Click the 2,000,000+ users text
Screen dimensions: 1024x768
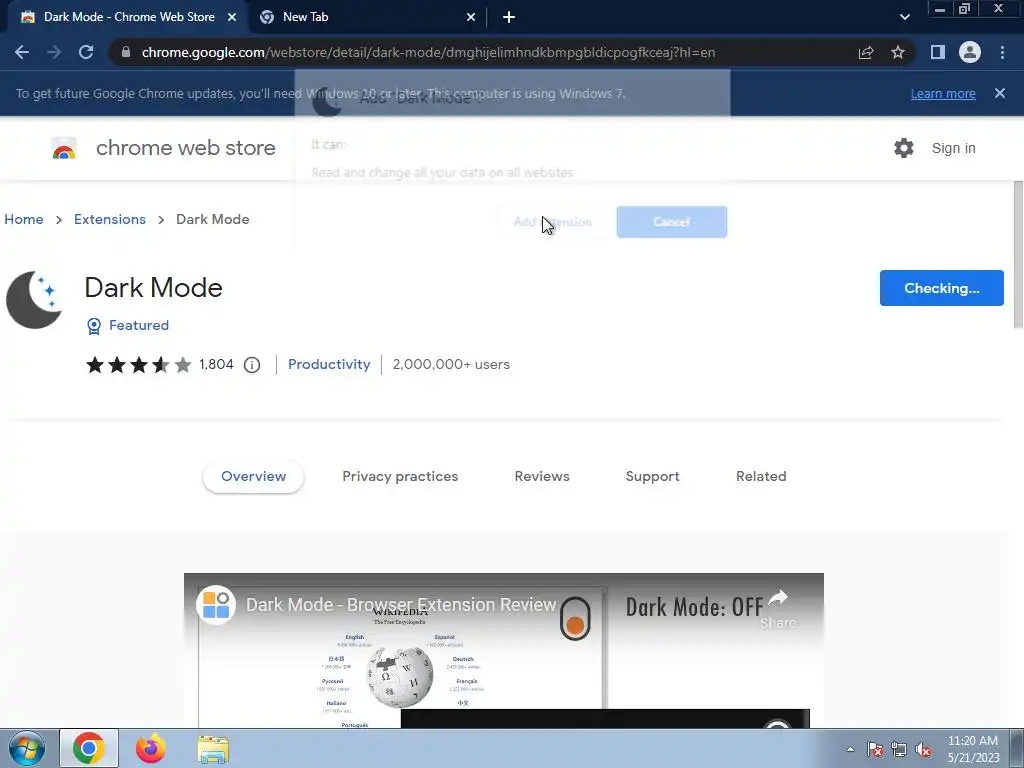(451, 364)
